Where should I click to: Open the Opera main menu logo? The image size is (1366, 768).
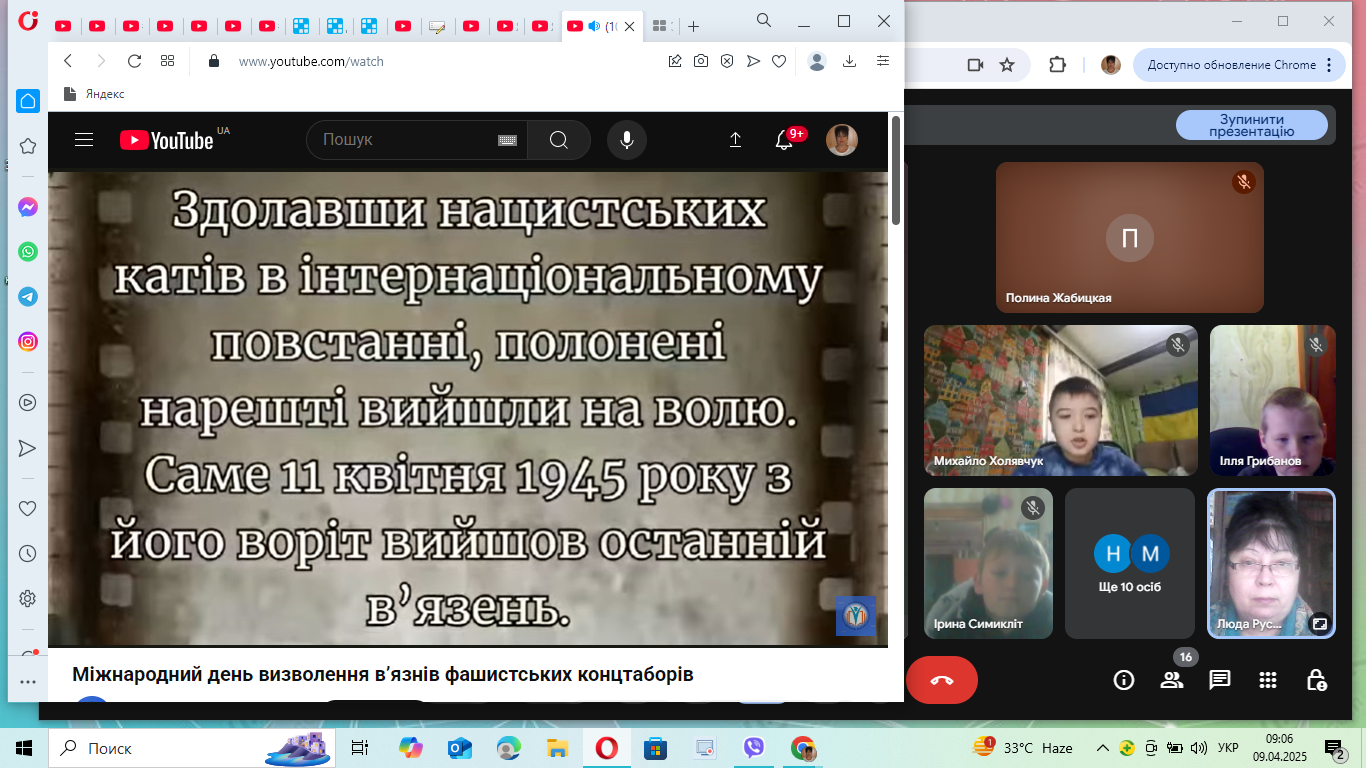tap(29, 21)
